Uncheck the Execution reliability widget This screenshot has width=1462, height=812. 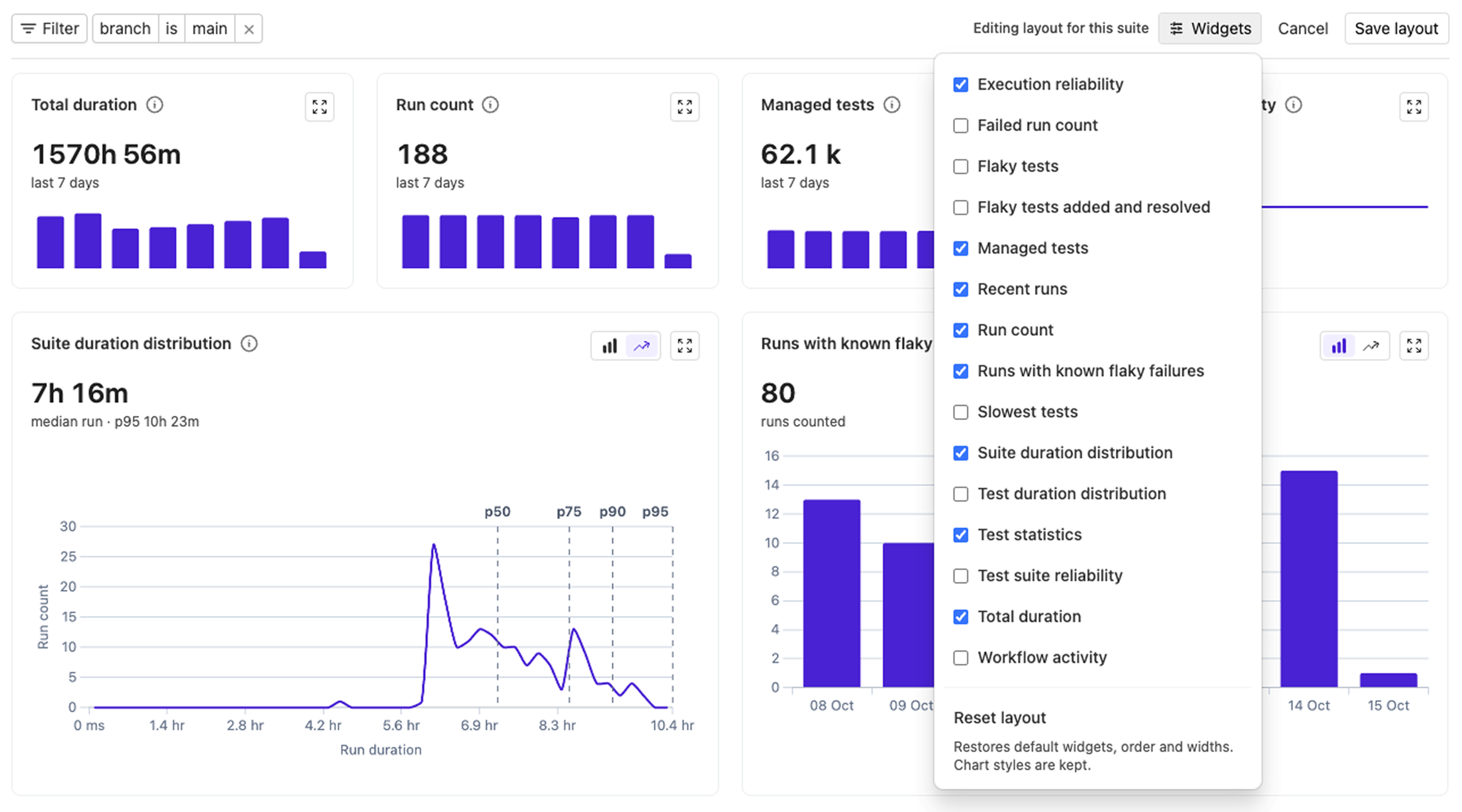tap(960, 85)
